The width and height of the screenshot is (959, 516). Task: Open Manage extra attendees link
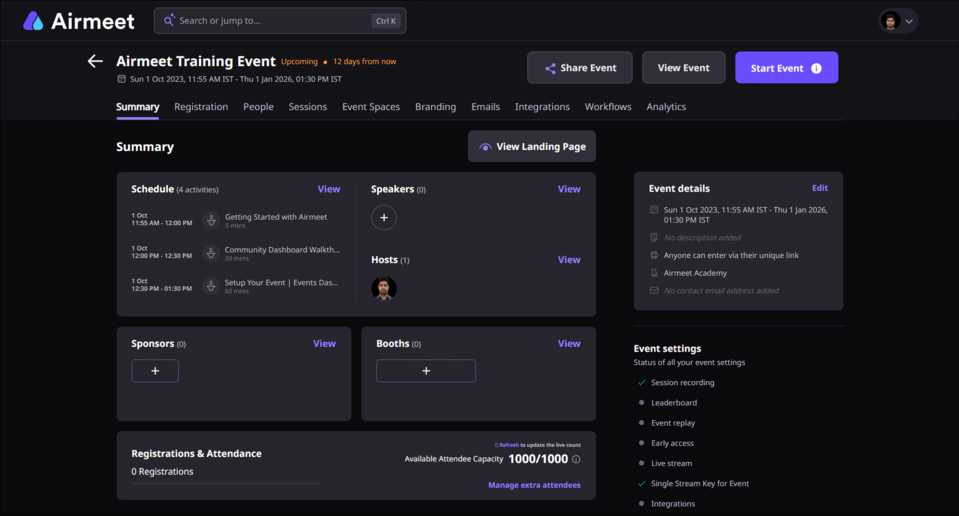(x=535, y=485)
